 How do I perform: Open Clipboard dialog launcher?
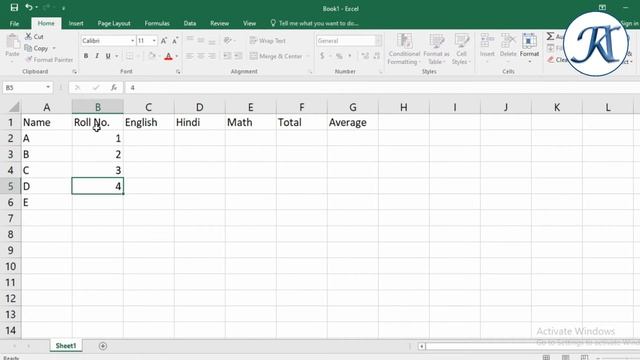coord(74,72)
